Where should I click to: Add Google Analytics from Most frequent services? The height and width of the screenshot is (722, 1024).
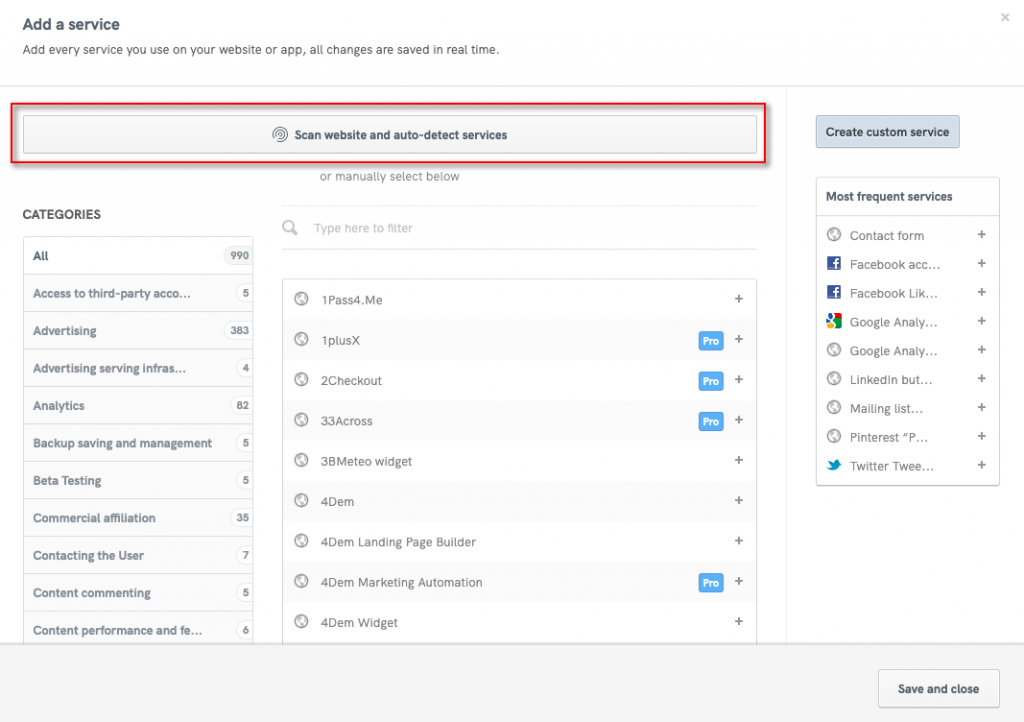[981, 322]
